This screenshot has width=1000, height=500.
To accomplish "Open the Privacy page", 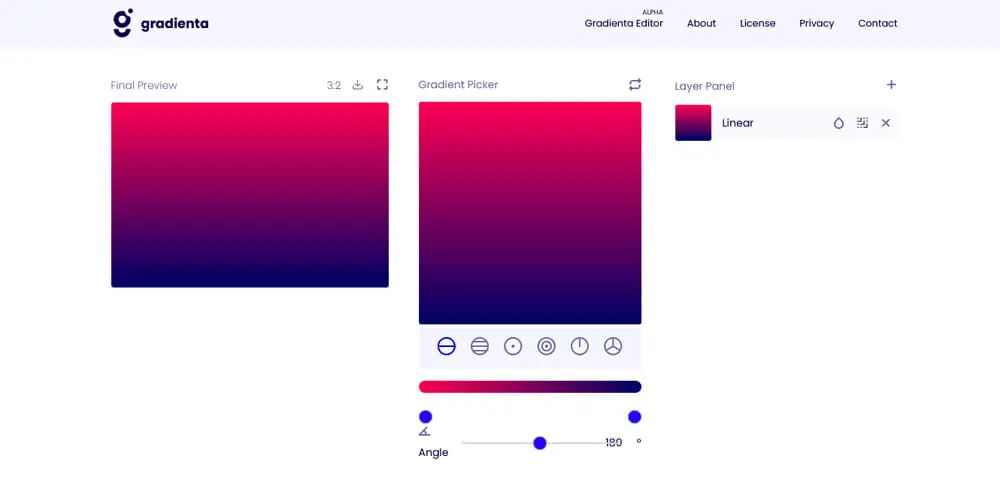I will [x=816, y=24].
